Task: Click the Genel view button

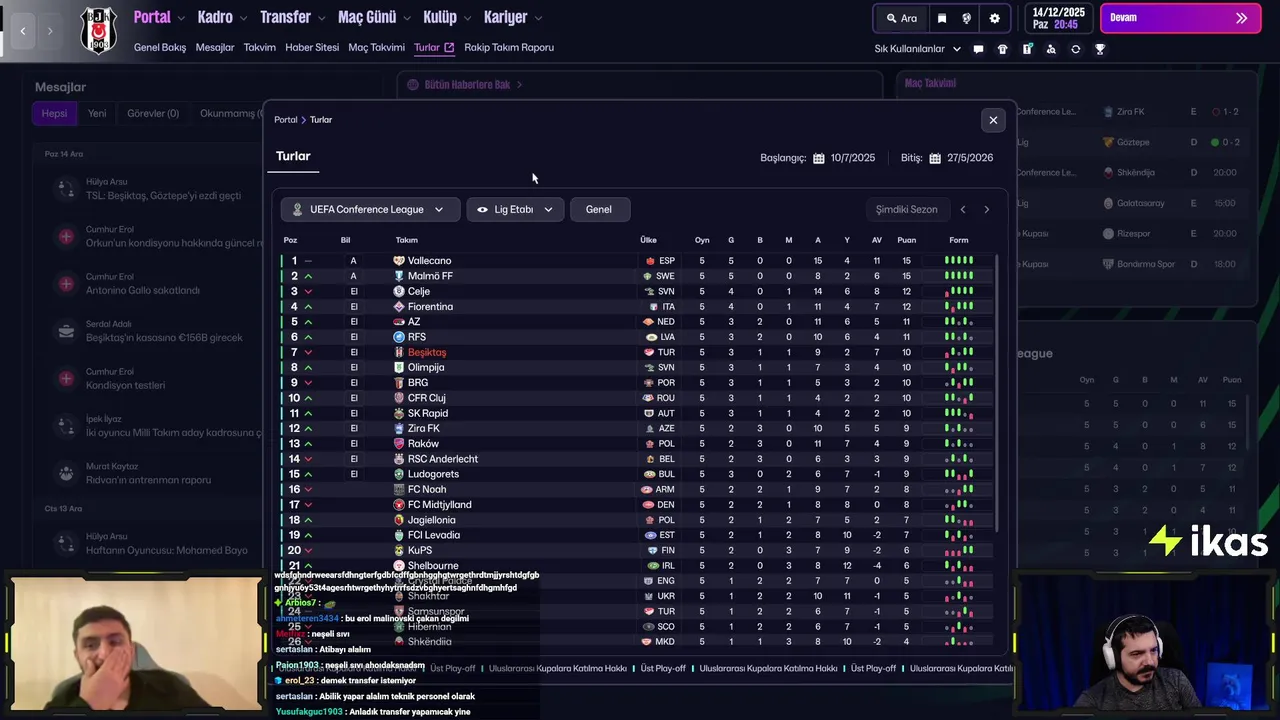Action: click(599, 209)
